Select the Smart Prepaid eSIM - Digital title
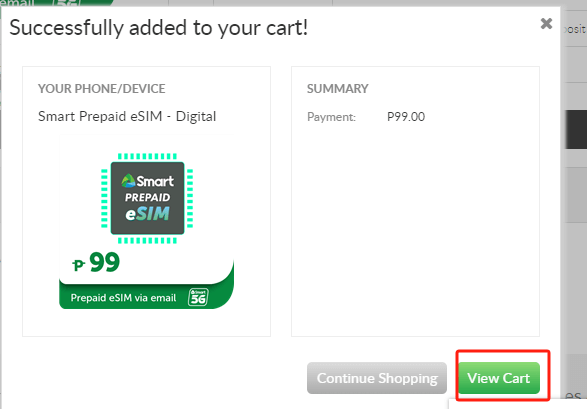This screenshot has height=409, width=587. 127,116
